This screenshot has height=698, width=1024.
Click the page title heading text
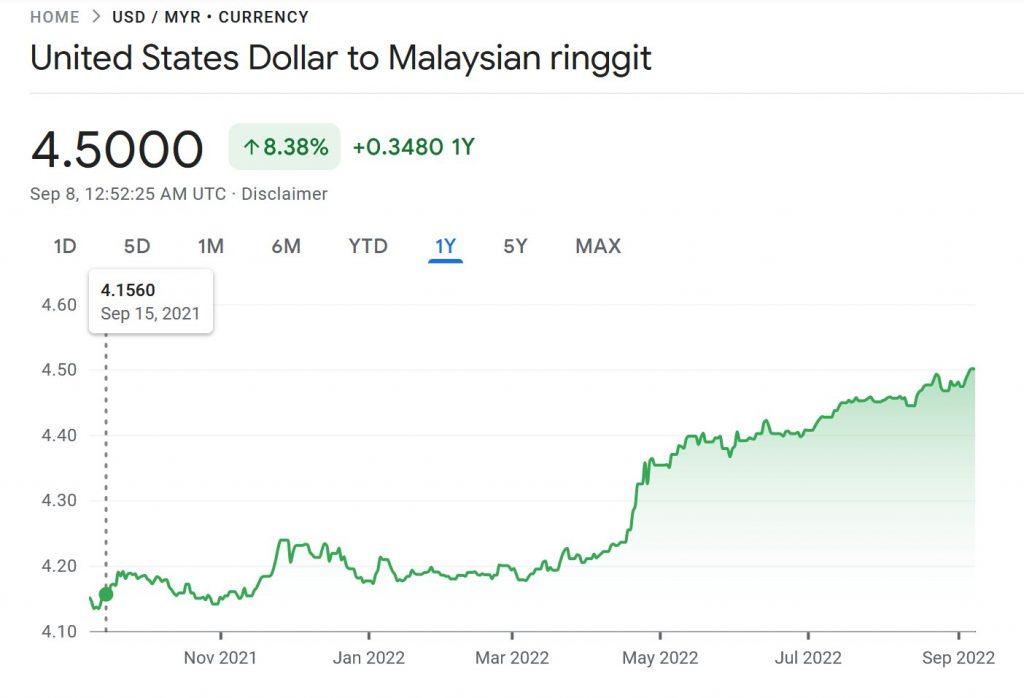[340, 58]
